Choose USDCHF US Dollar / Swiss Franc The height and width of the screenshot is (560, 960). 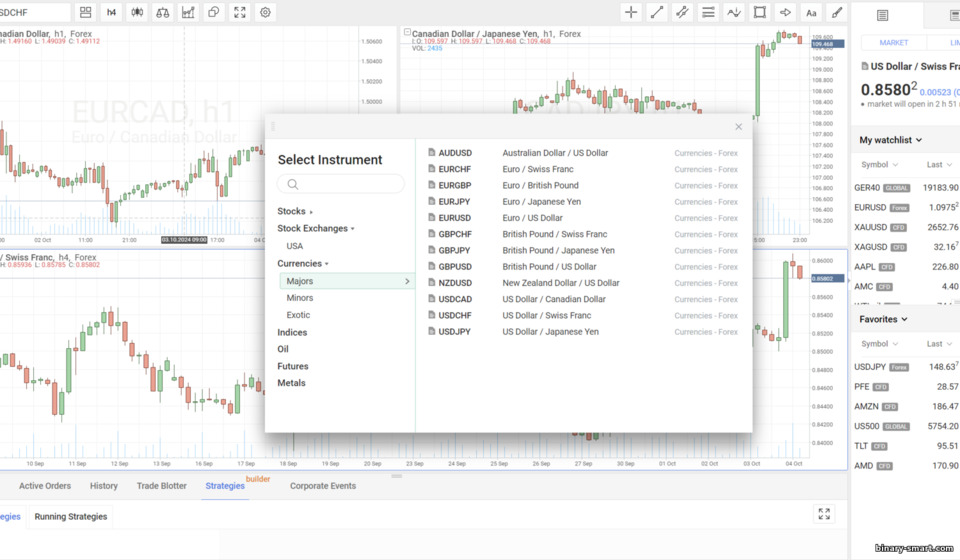point(583,315)
